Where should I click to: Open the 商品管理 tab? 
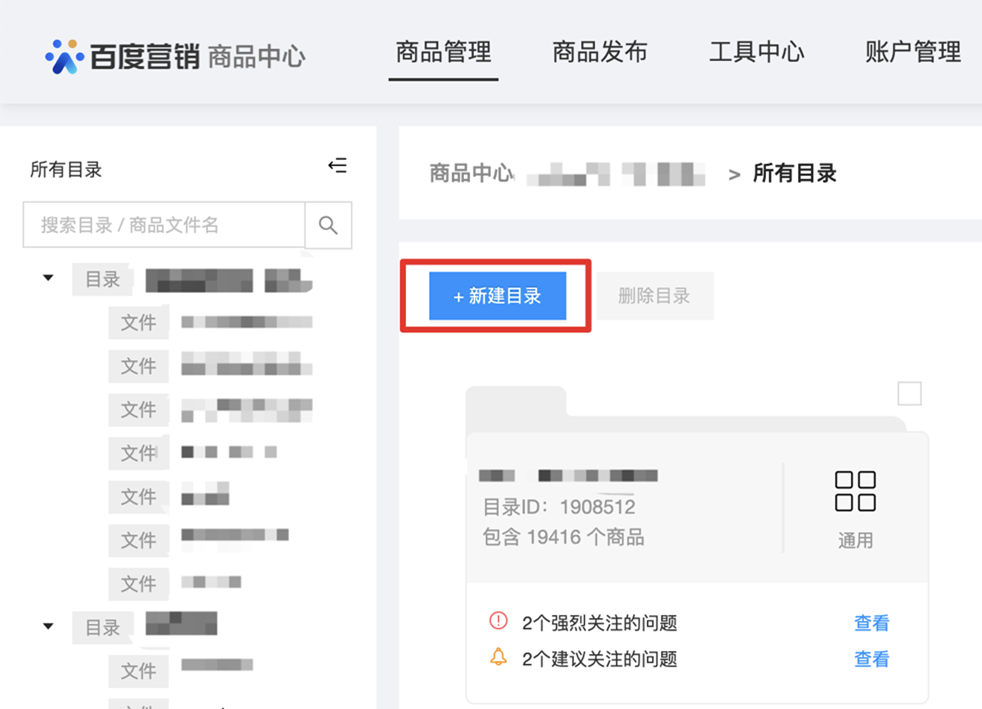(x=443, y=53)
